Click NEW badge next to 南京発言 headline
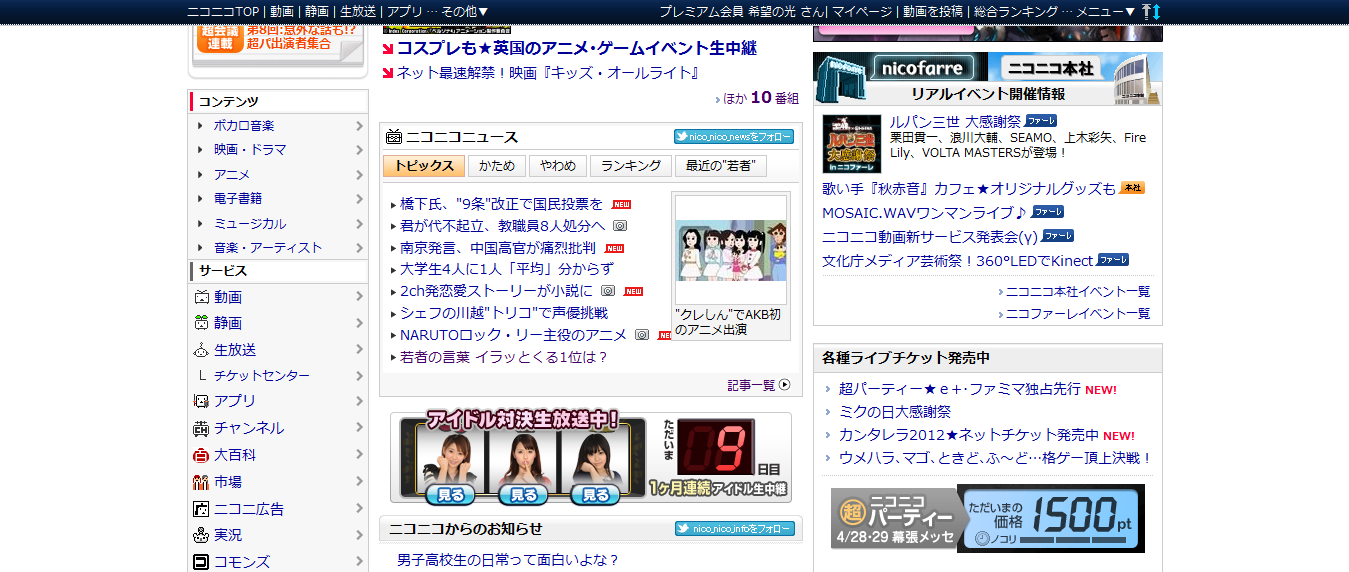 [x=614, y=248]
